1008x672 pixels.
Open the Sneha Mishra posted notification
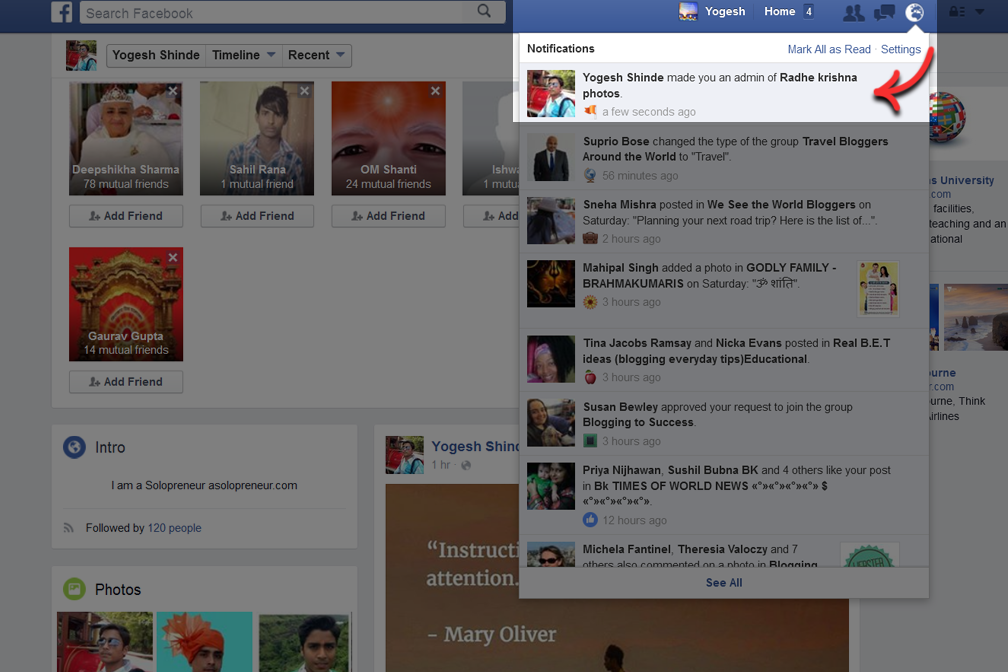click(x=723, y=221)
